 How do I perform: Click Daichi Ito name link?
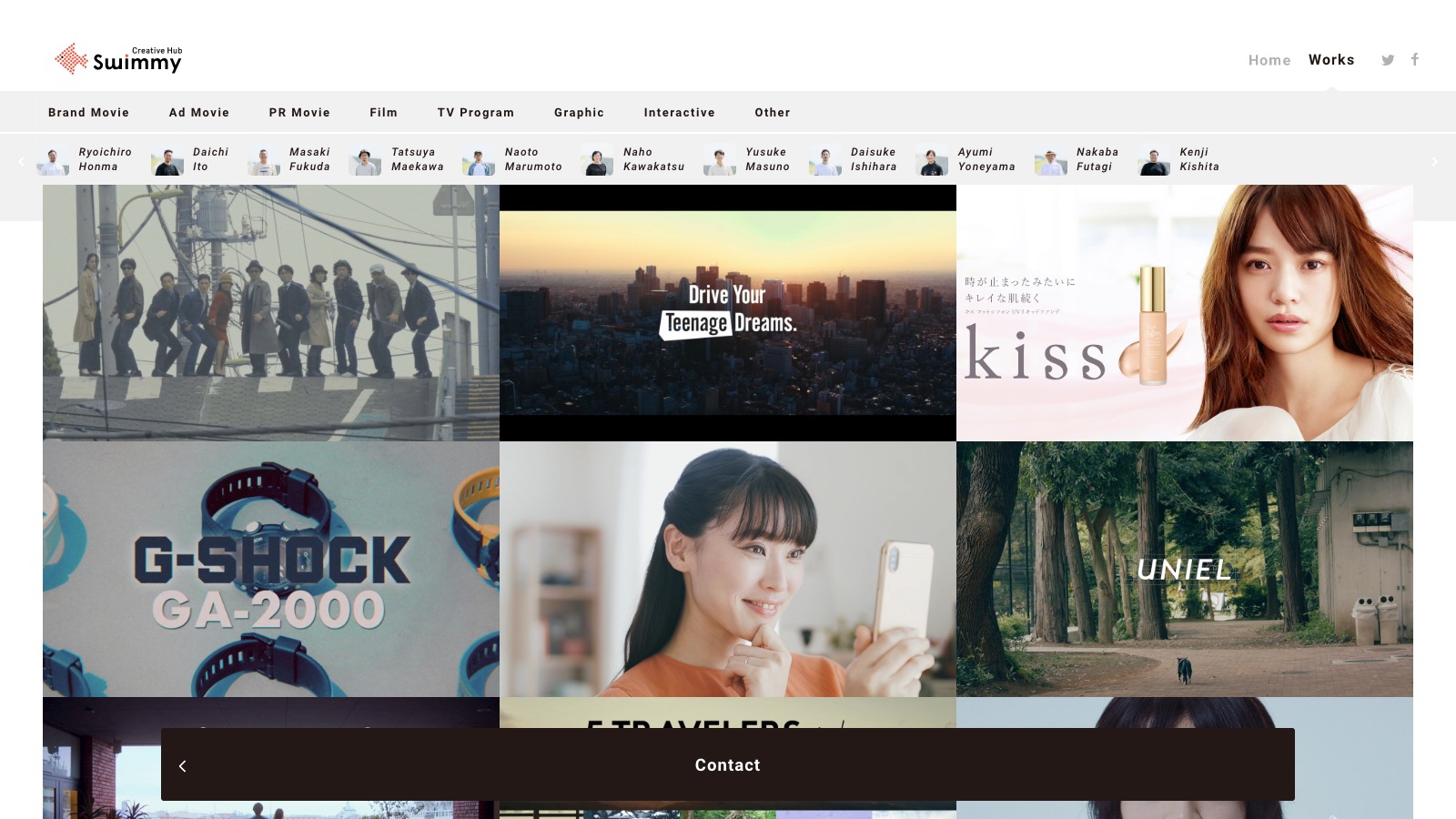[x=210, y=159]
